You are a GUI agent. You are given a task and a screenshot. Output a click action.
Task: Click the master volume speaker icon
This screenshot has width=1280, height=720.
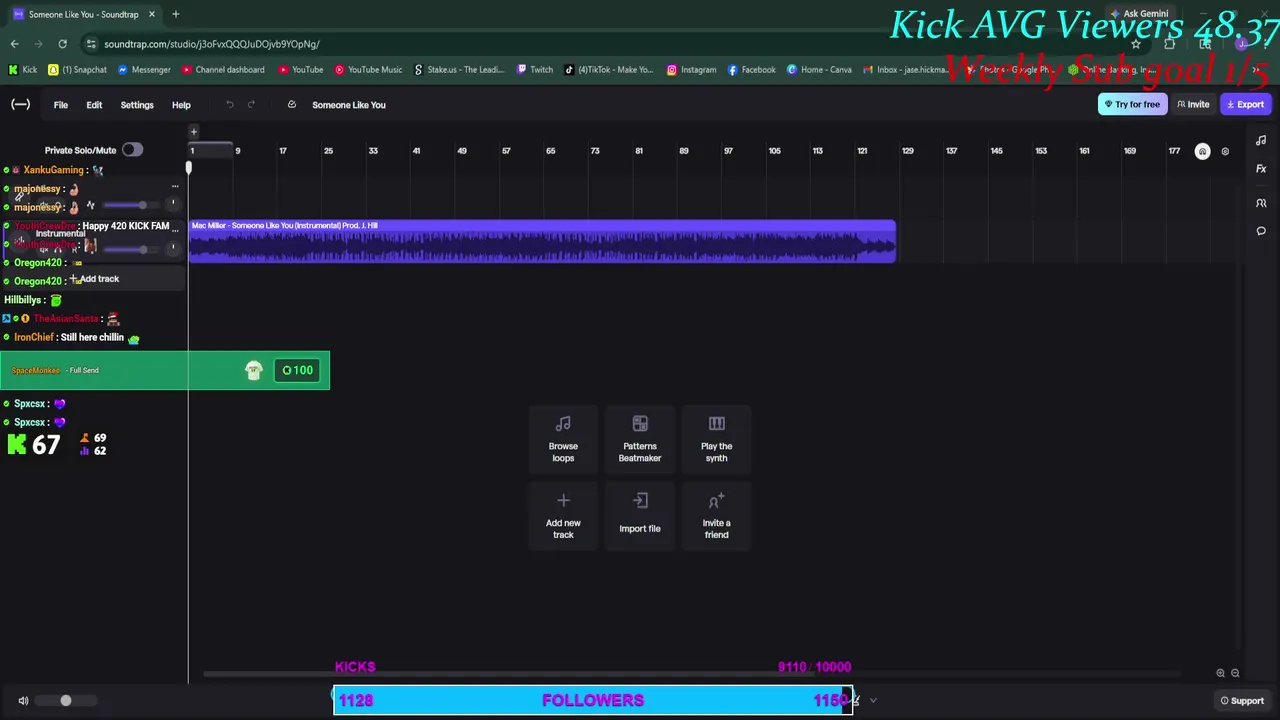coord(23,701)
